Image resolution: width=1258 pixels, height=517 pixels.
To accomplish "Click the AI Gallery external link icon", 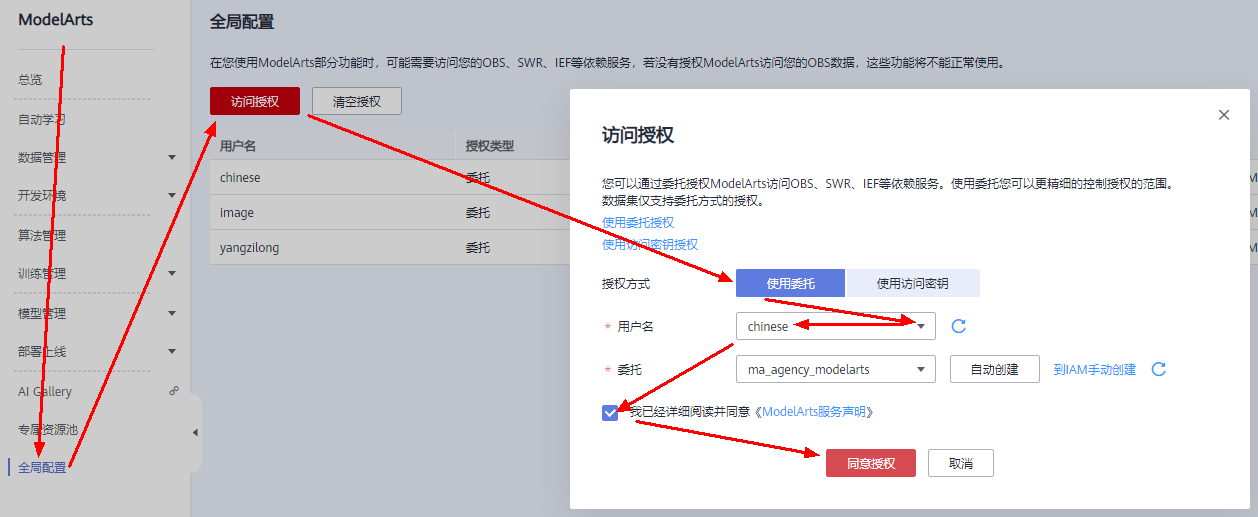I will coord(173,391).
